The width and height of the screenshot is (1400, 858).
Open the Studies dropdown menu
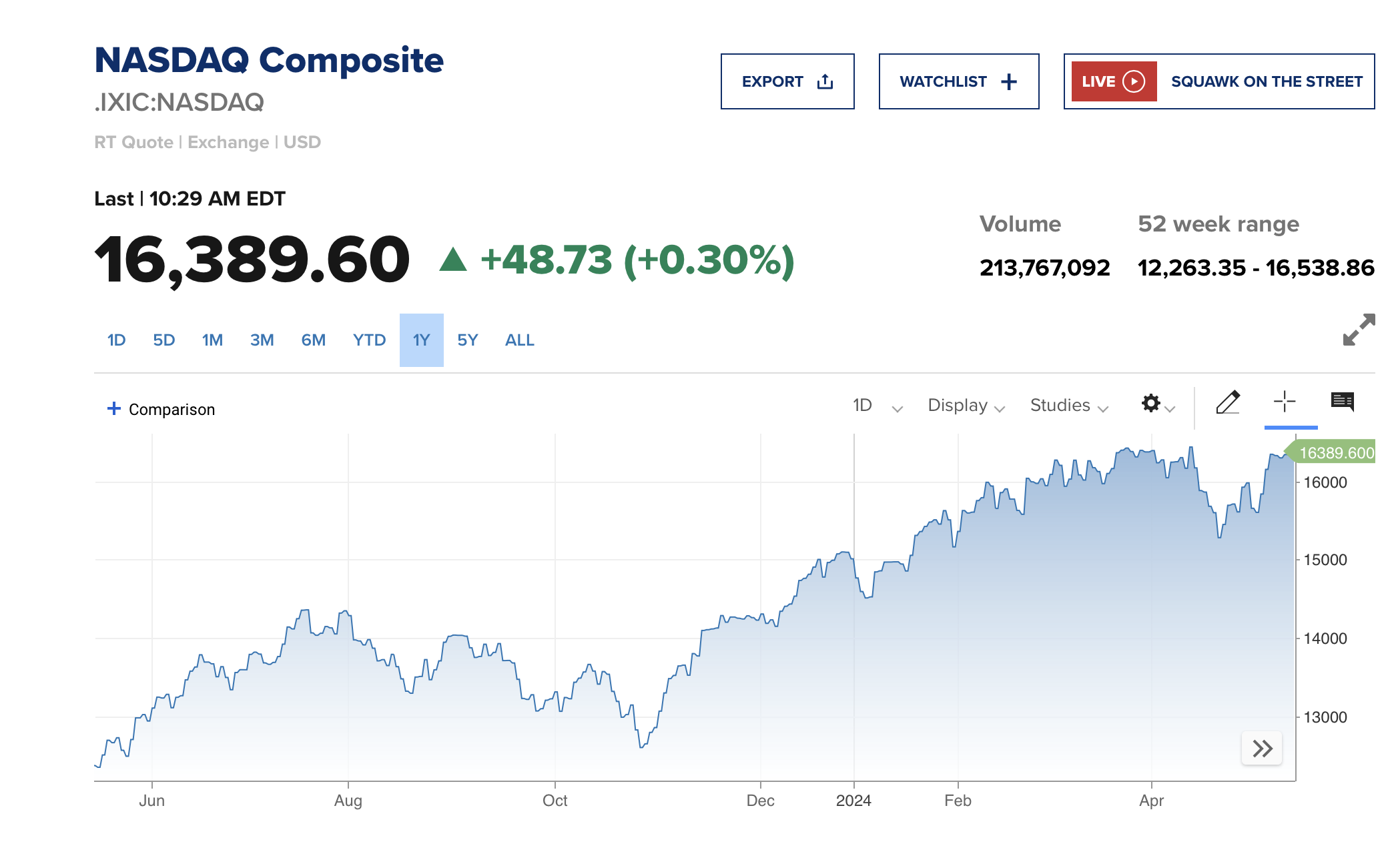(1068, 406)
